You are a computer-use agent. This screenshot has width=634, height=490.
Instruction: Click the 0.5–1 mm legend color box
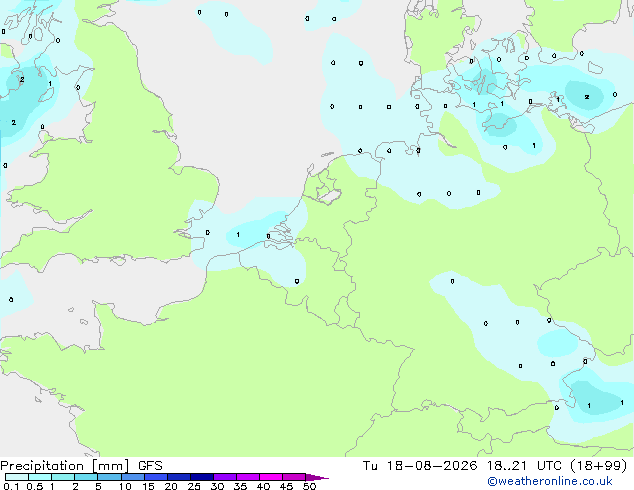(40, 477)
